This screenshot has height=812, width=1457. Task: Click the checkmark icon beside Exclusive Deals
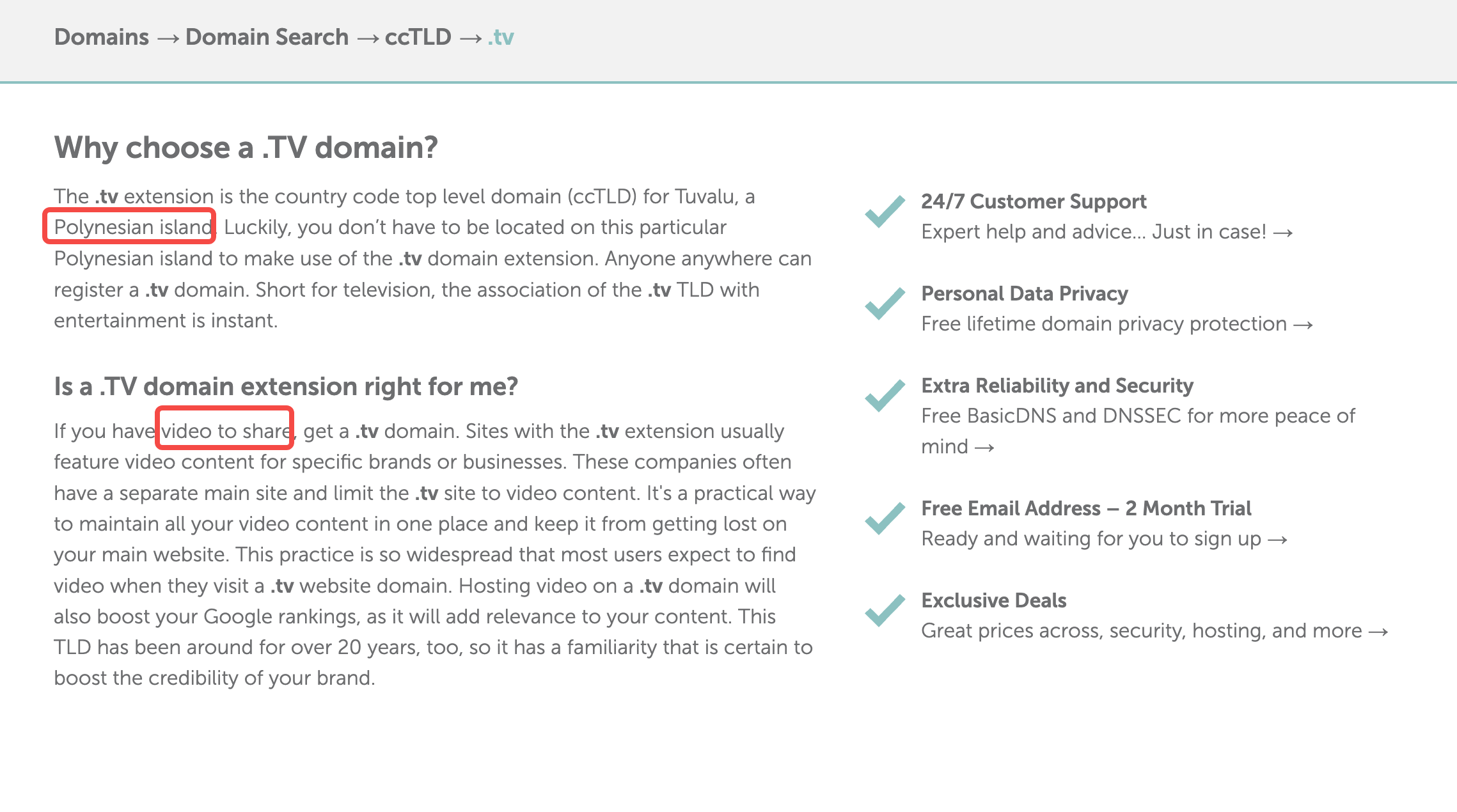(885, 611)
